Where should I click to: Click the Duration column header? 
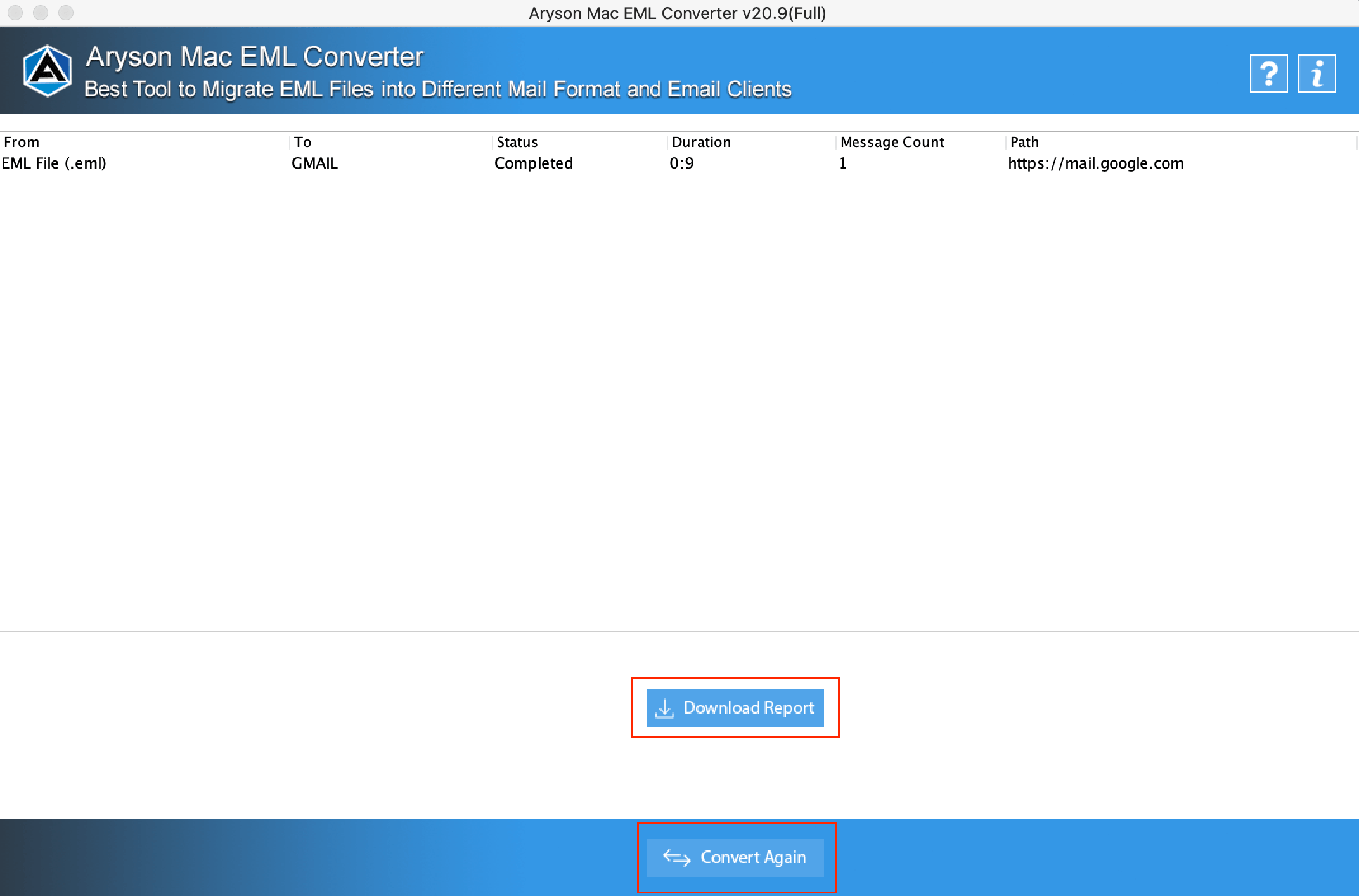tap(752, 142)
